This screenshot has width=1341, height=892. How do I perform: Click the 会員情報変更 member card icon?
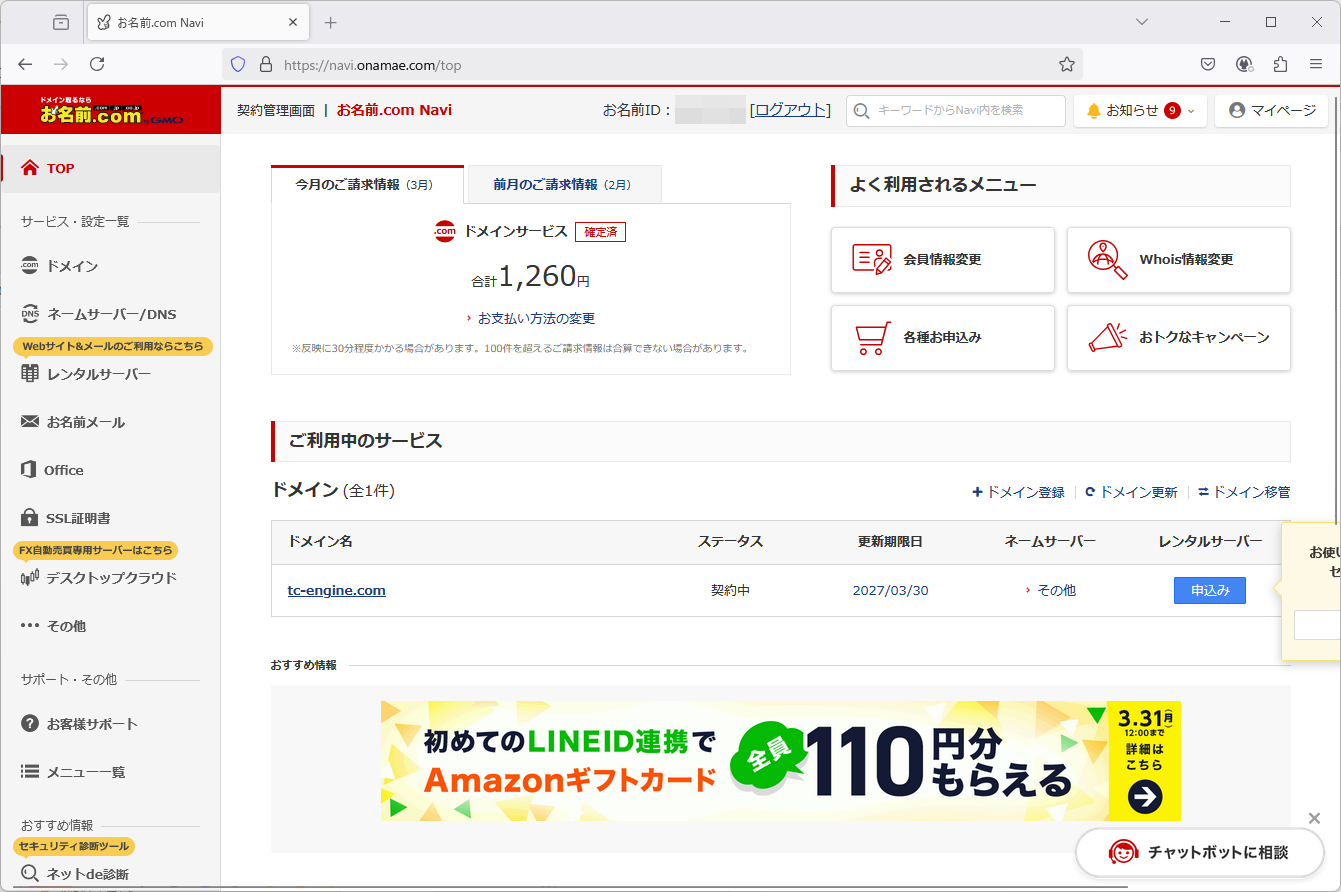pos(871,259)
